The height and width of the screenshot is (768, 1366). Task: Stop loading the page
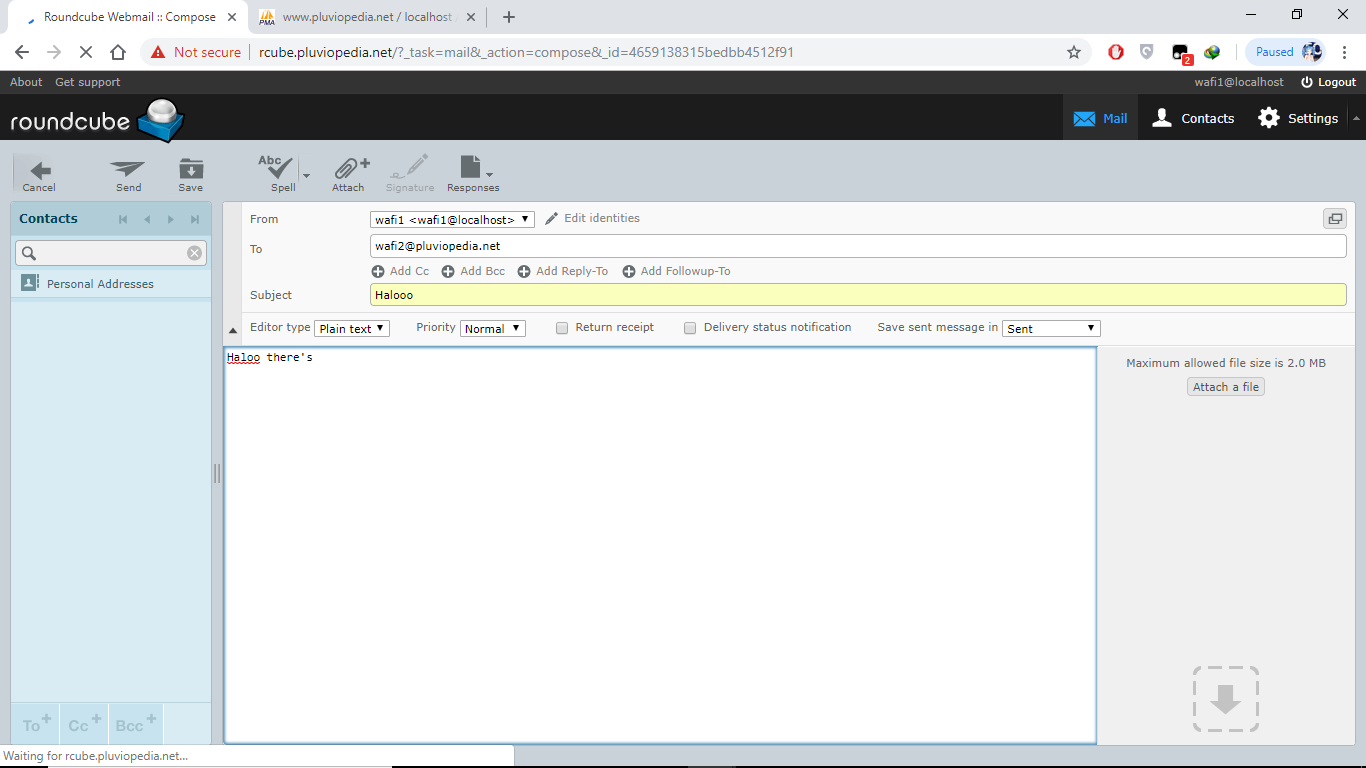pos(86,52)
